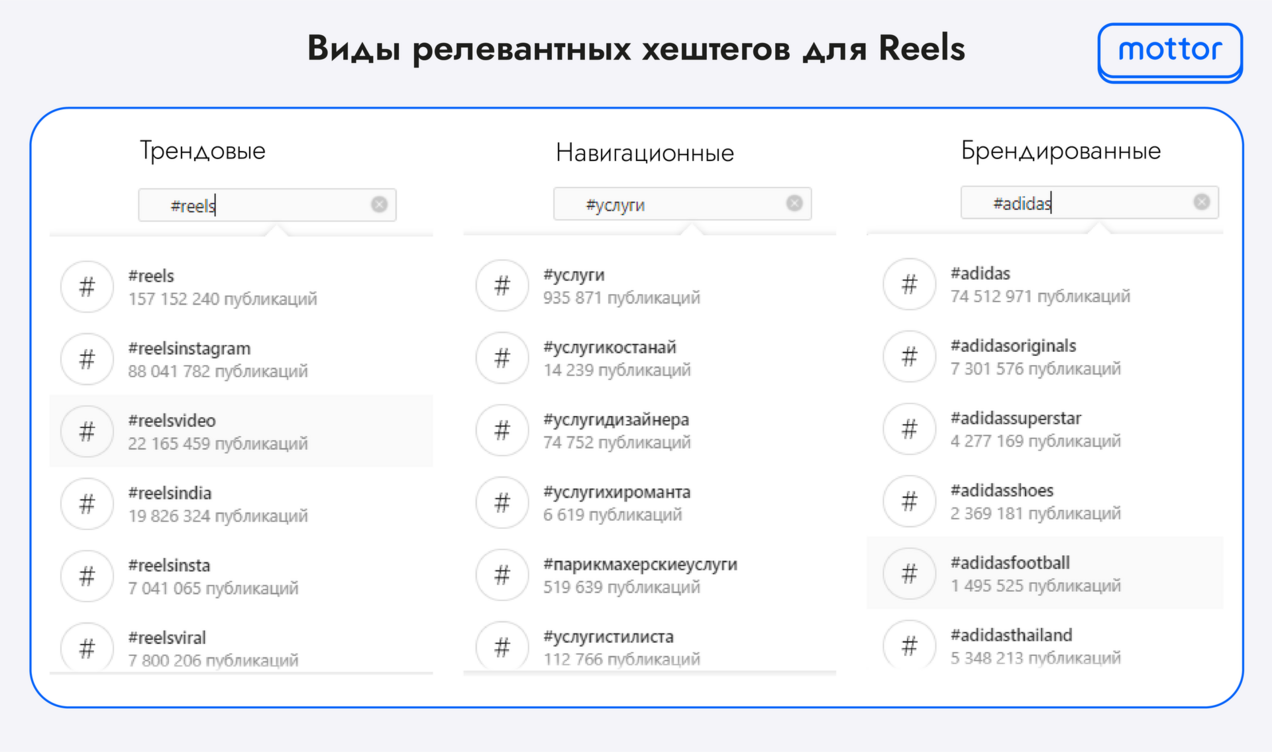This screenshot has width=1272, height=752.
Task: Click the hashtag icon next to #reelsvideo
Action: [x=87, y=431]
